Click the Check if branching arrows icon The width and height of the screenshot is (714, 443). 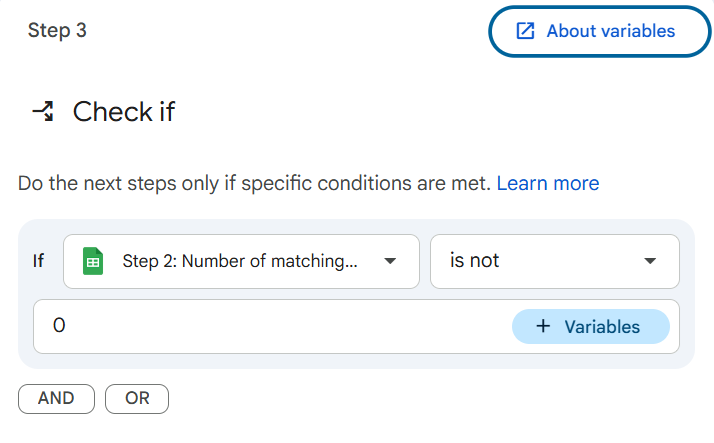click(43, 111)
